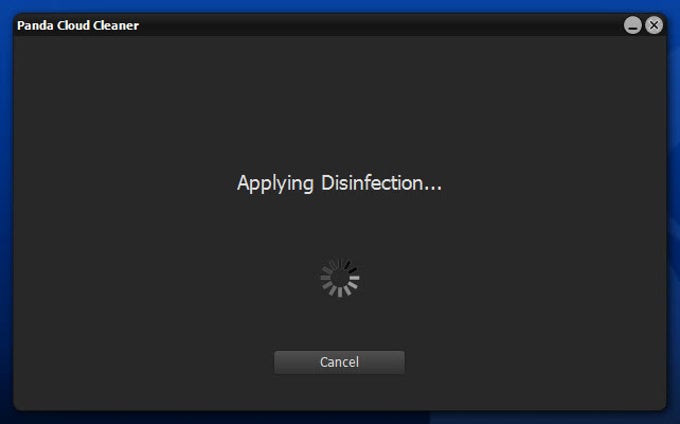
Task: Stop disinfection via the Cancel button
Action: (x=339, y=362)
